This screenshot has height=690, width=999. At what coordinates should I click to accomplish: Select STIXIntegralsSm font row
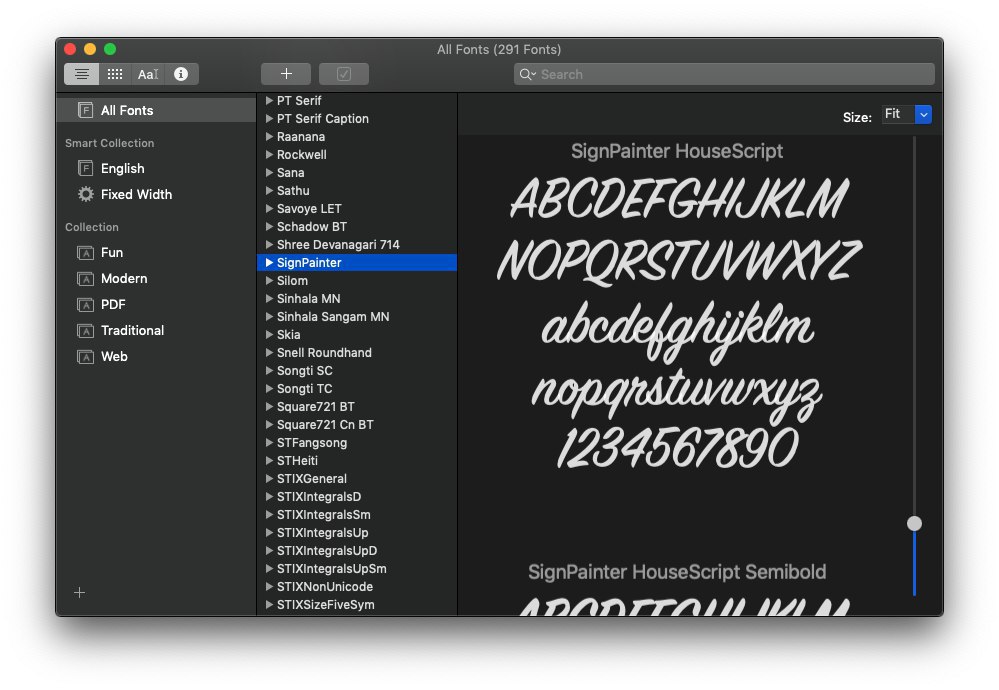(357, 514)
